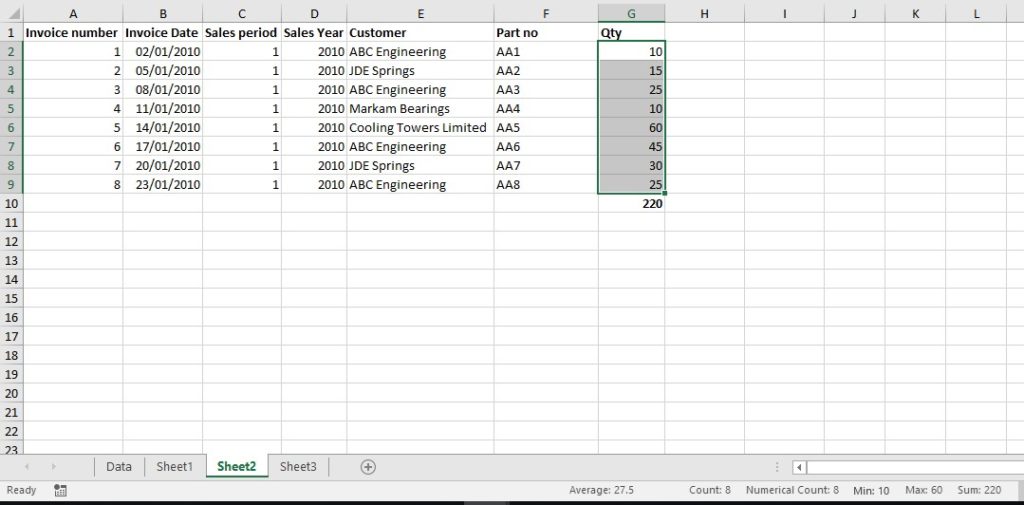Select row 15 header
Image resolution: width=1024 pixels, height=505 pixels.
coord(11,298)
